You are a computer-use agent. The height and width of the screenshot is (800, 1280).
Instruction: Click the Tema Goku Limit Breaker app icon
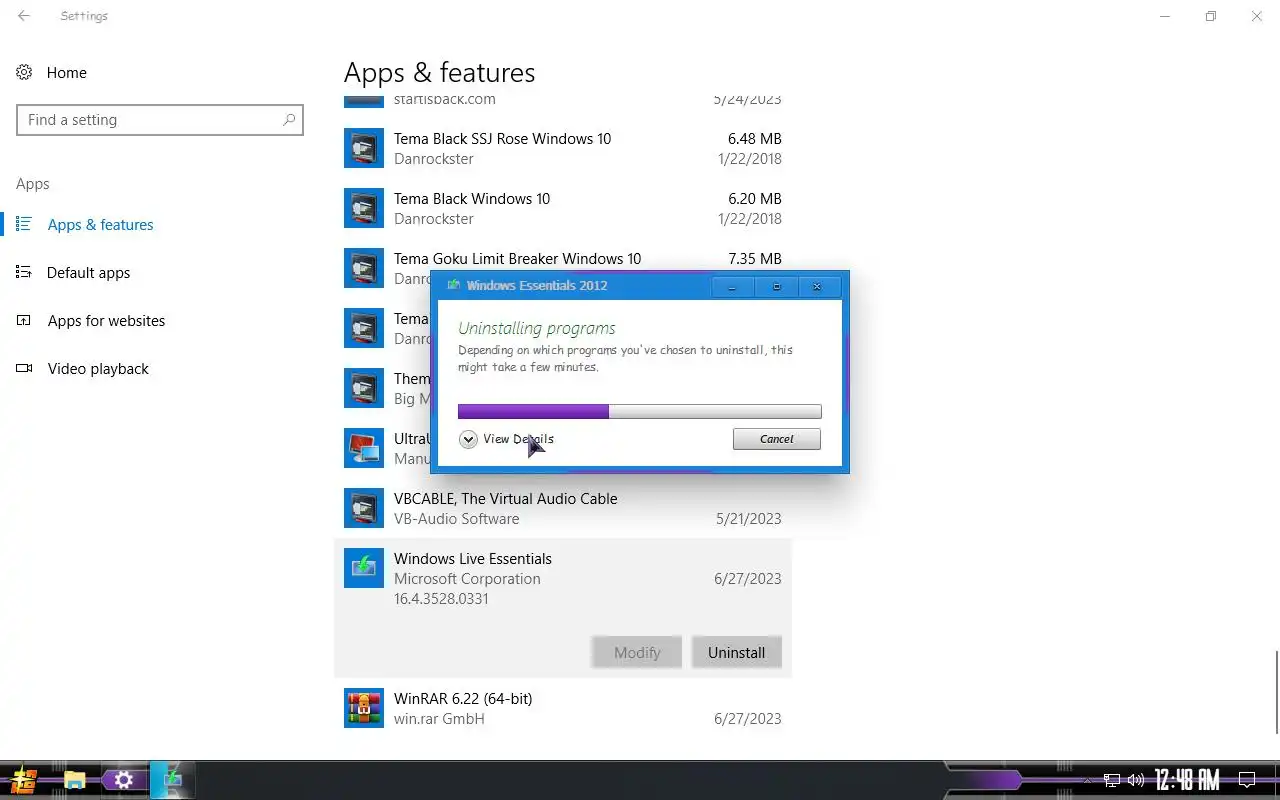pos(364,268)
